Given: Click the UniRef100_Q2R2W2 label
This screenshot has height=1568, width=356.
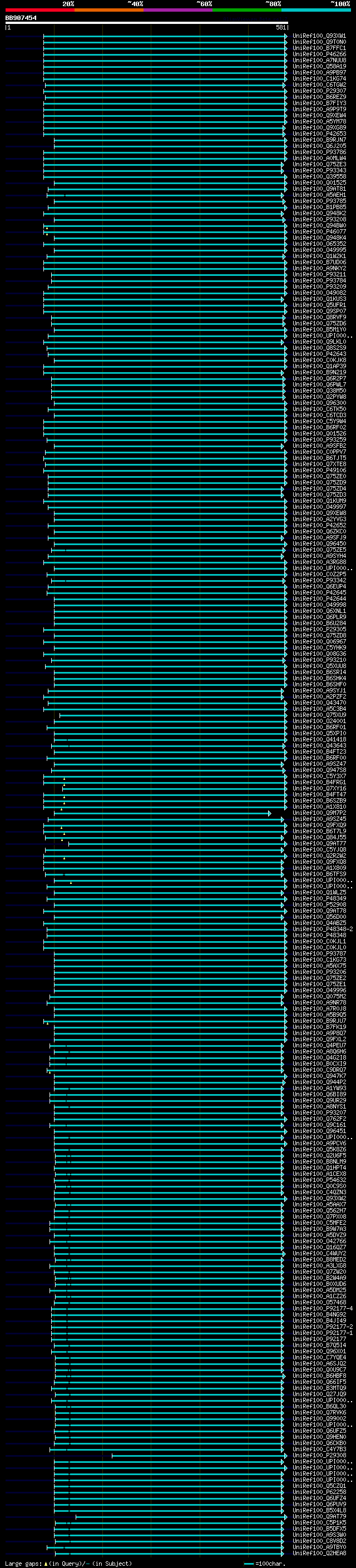Looking at the screenshot, I should pyautogui.click(x=319, y=856).
